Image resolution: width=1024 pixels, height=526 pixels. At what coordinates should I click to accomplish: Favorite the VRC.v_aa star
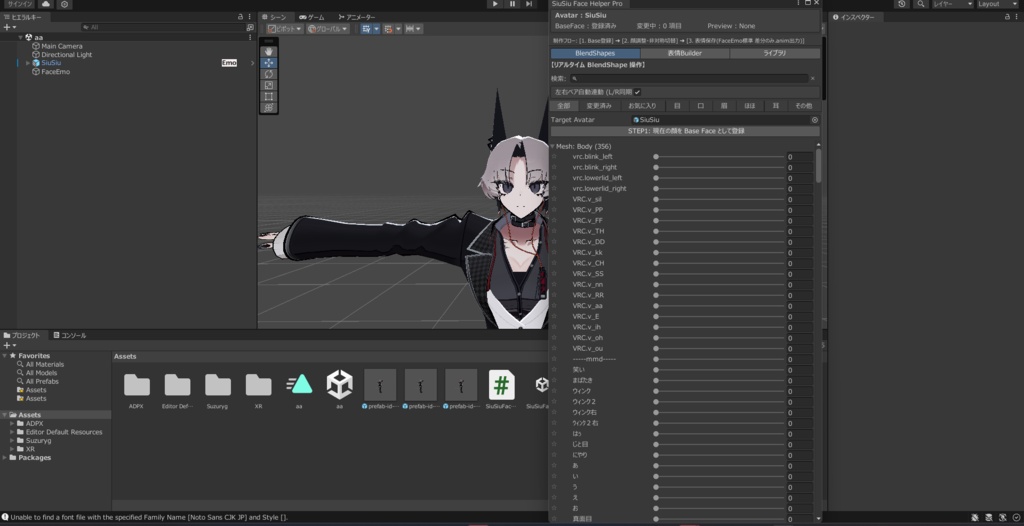[554, 306]
